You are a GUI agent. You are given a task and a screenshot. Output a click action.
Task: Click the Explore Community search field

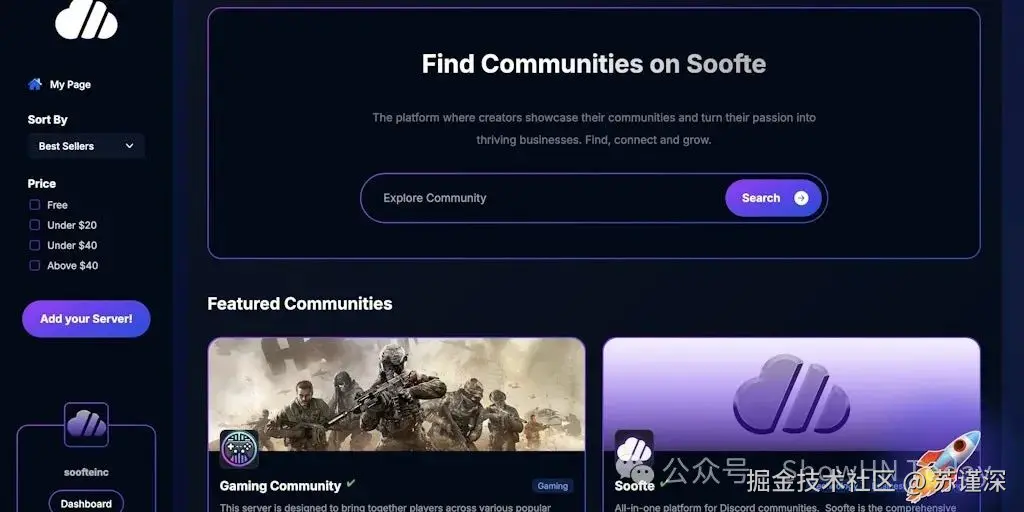point(542,198)
